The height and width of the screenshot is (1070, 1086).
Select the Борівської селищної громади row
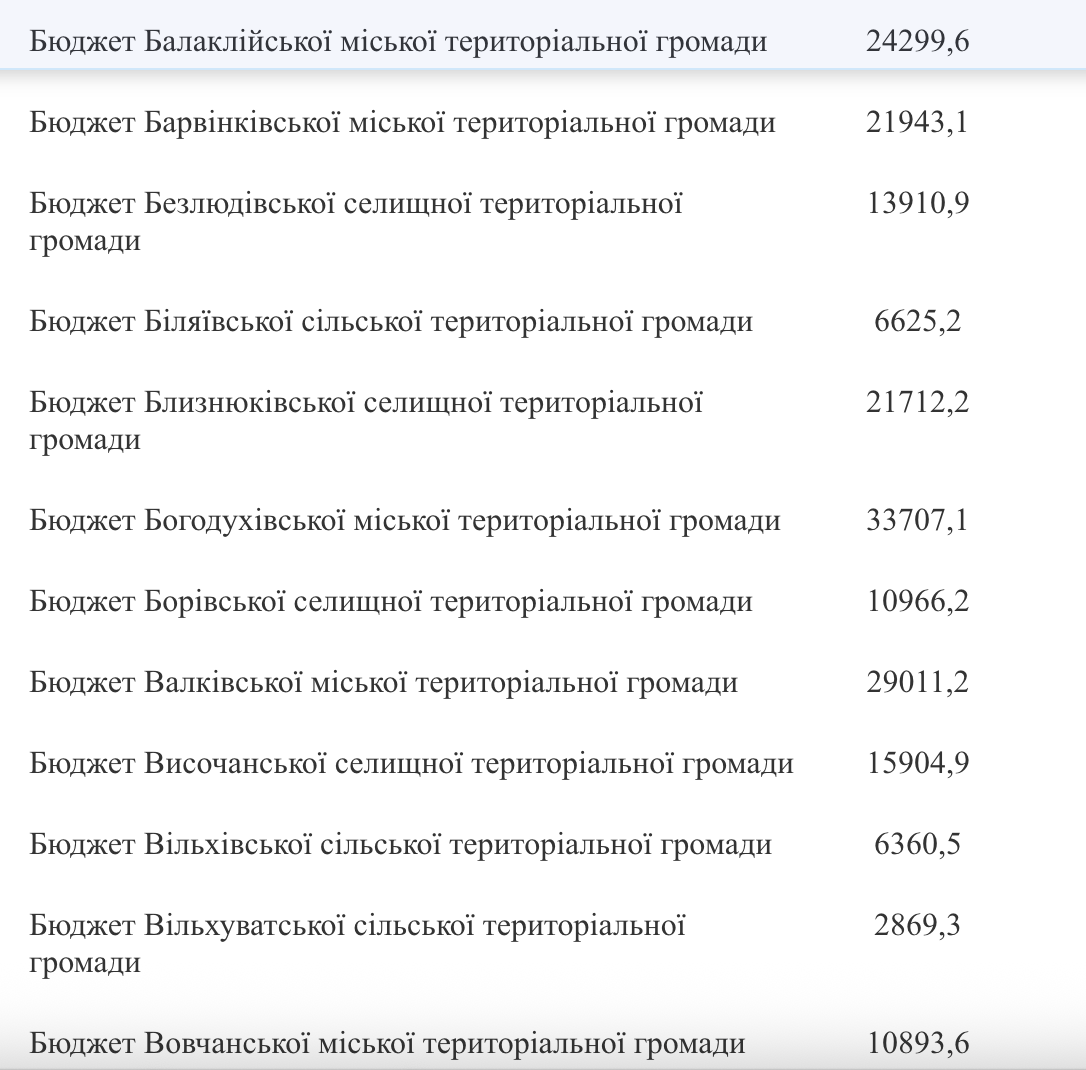click(543, 601)
